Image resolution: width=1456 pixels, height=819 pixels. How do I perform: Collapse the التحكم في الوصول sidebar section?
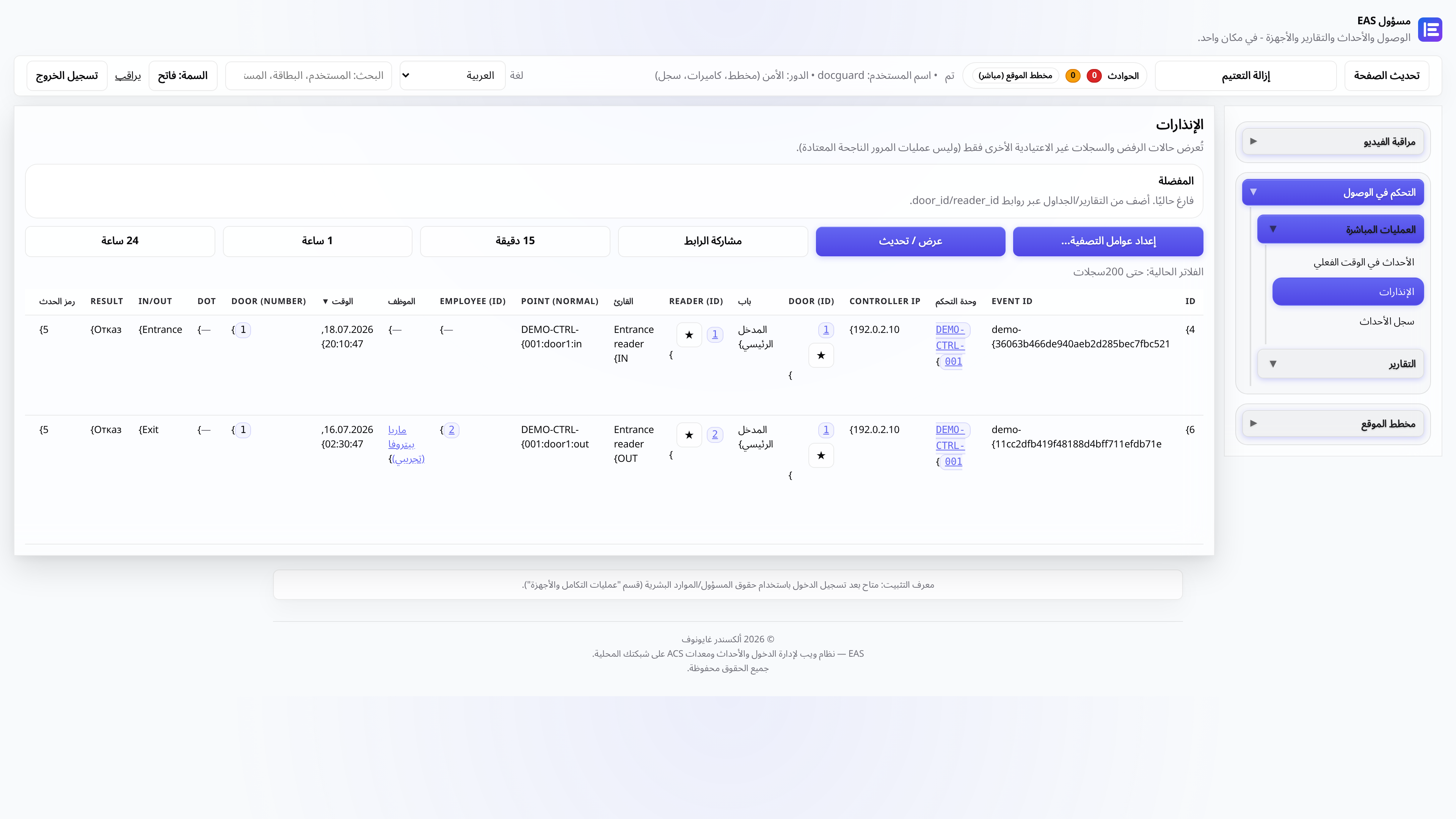click(x=1333, y=192)
